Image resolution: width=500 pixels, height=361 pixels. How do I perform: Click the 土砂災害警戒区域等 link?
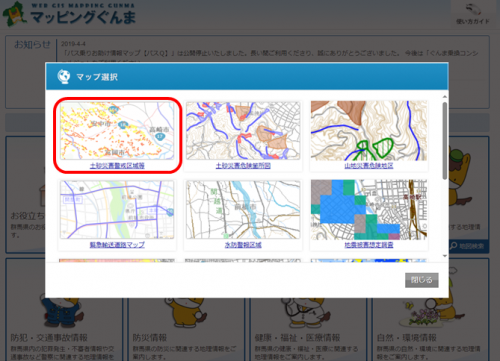117,166
